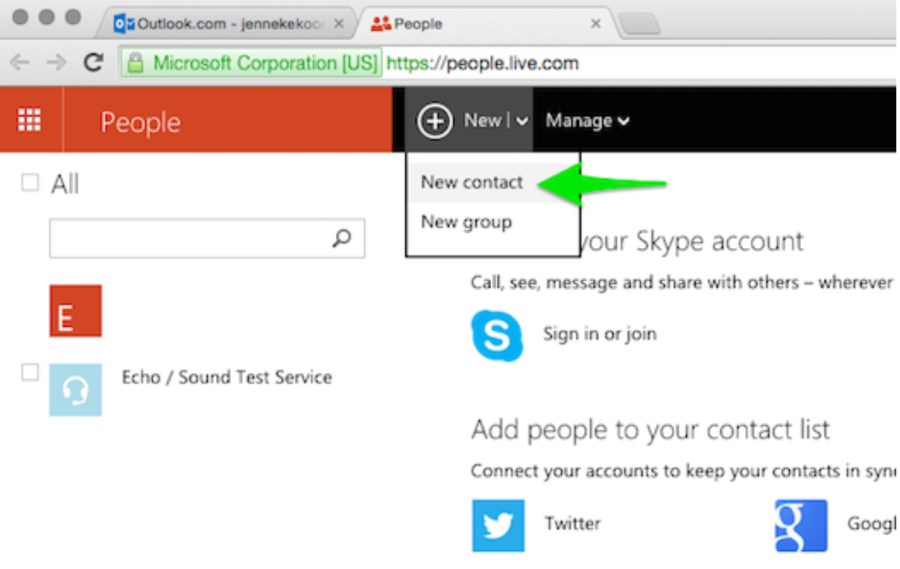Go back with browser back arrow
Viewport: 900px width, 569px height.
click(20, 62)
